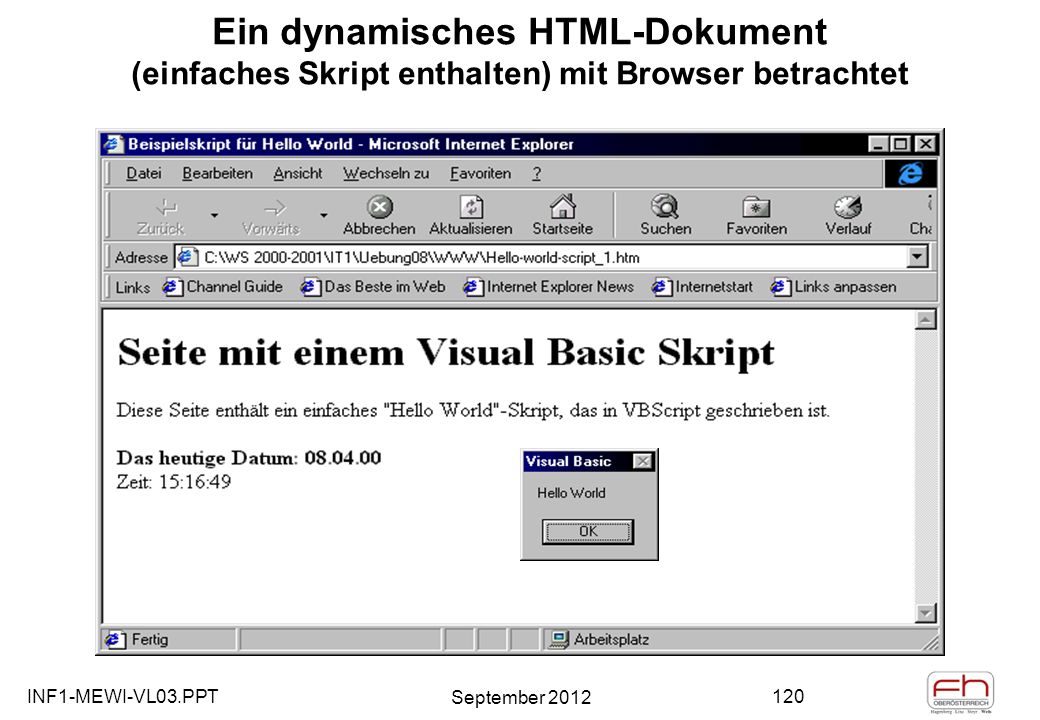Click the text 'Zeit: 15:16:49'
This screenshot has height=720, width=1040.
point(174,482)
